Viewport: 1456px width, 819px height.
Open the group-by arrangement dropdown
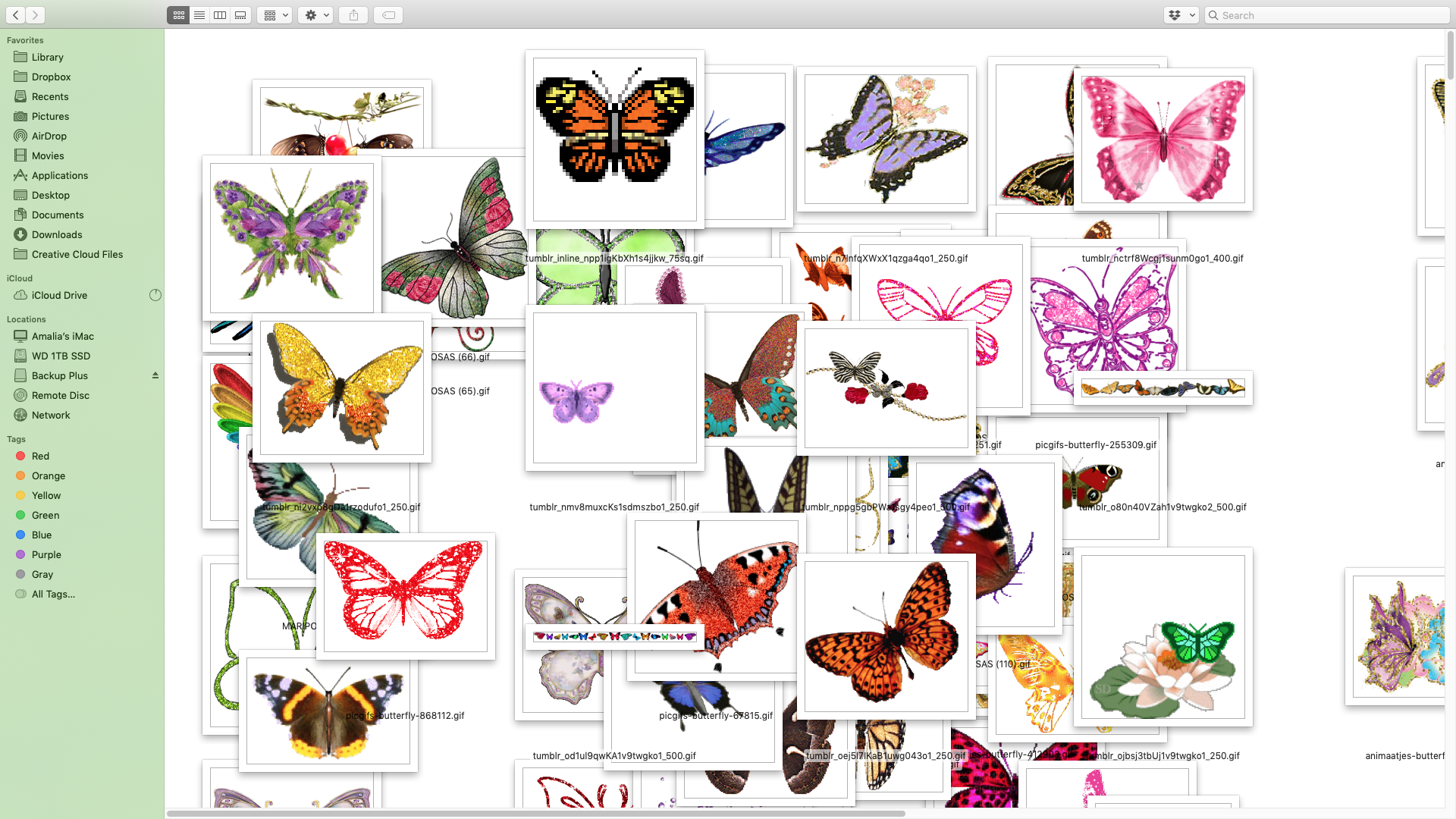(275, 15)
